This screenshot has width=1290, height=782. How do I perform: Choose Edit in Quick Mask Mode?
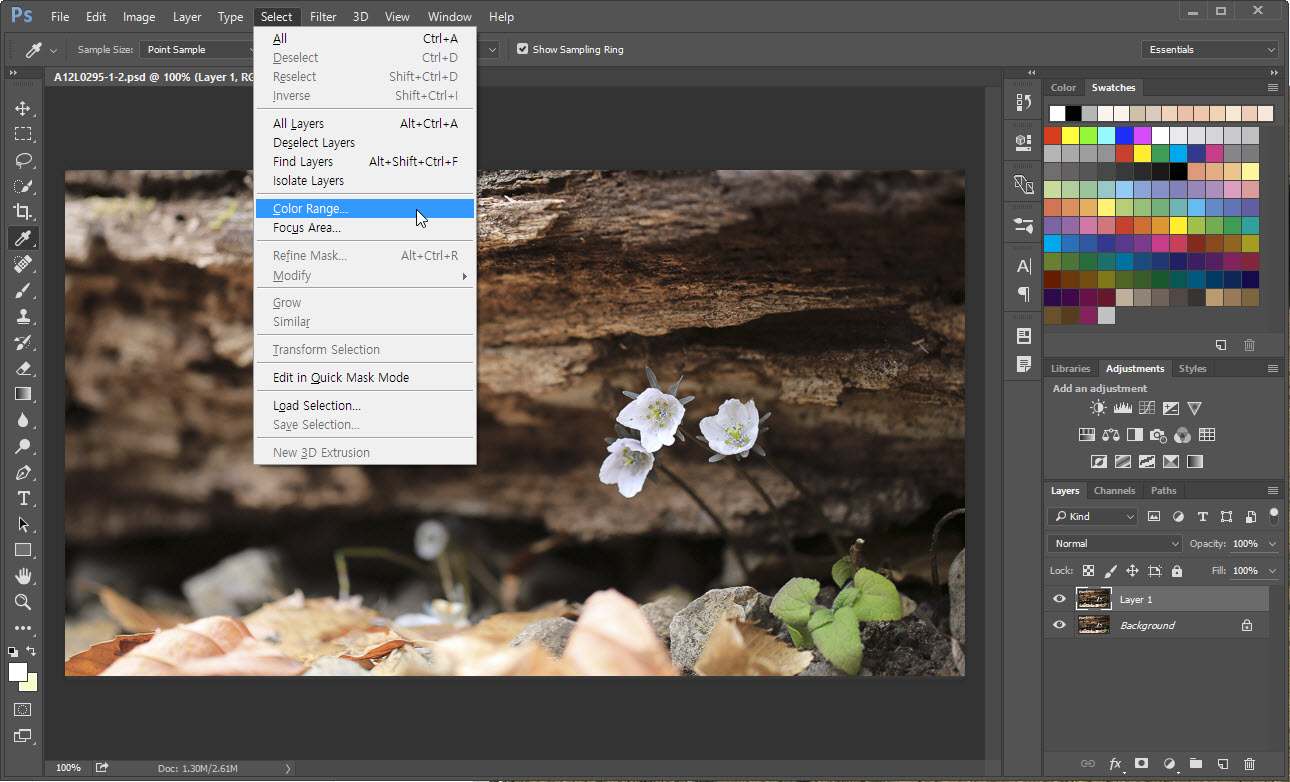[x=366, y=378]
